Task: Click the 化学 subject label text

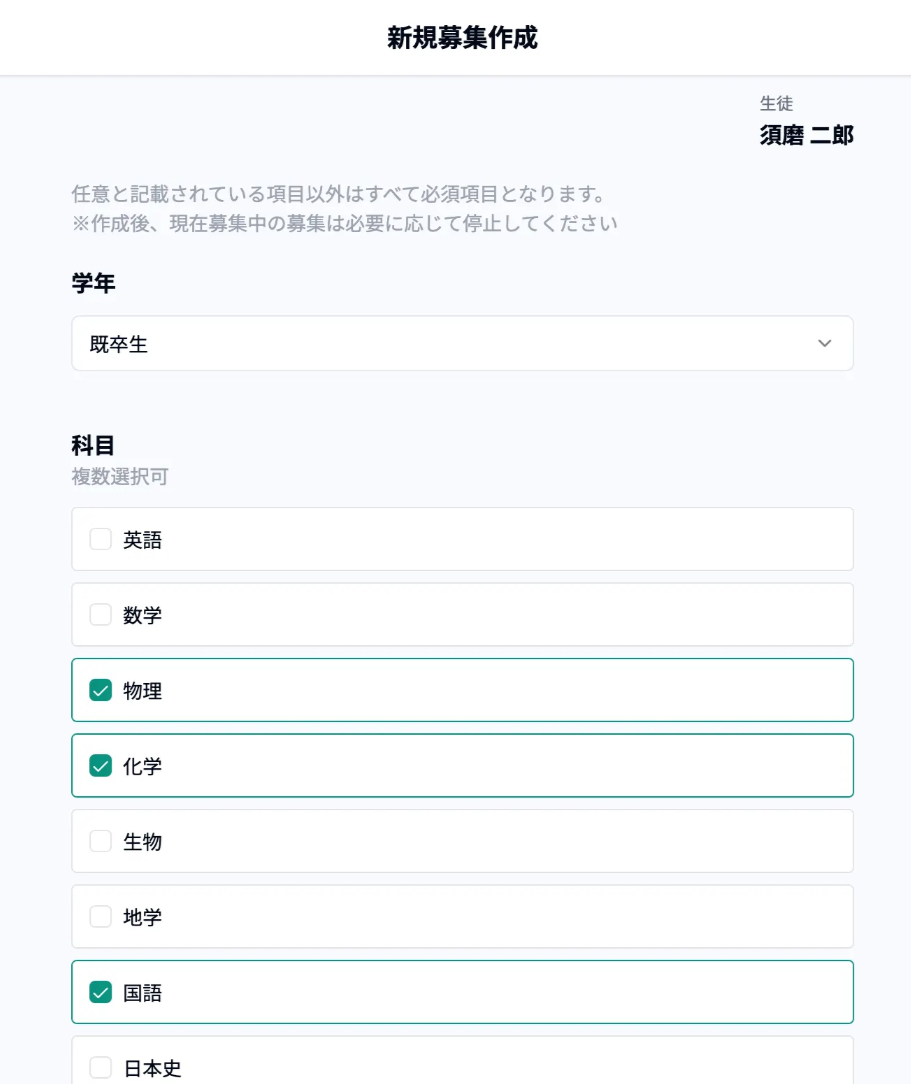Action: [x=143, y=767]
